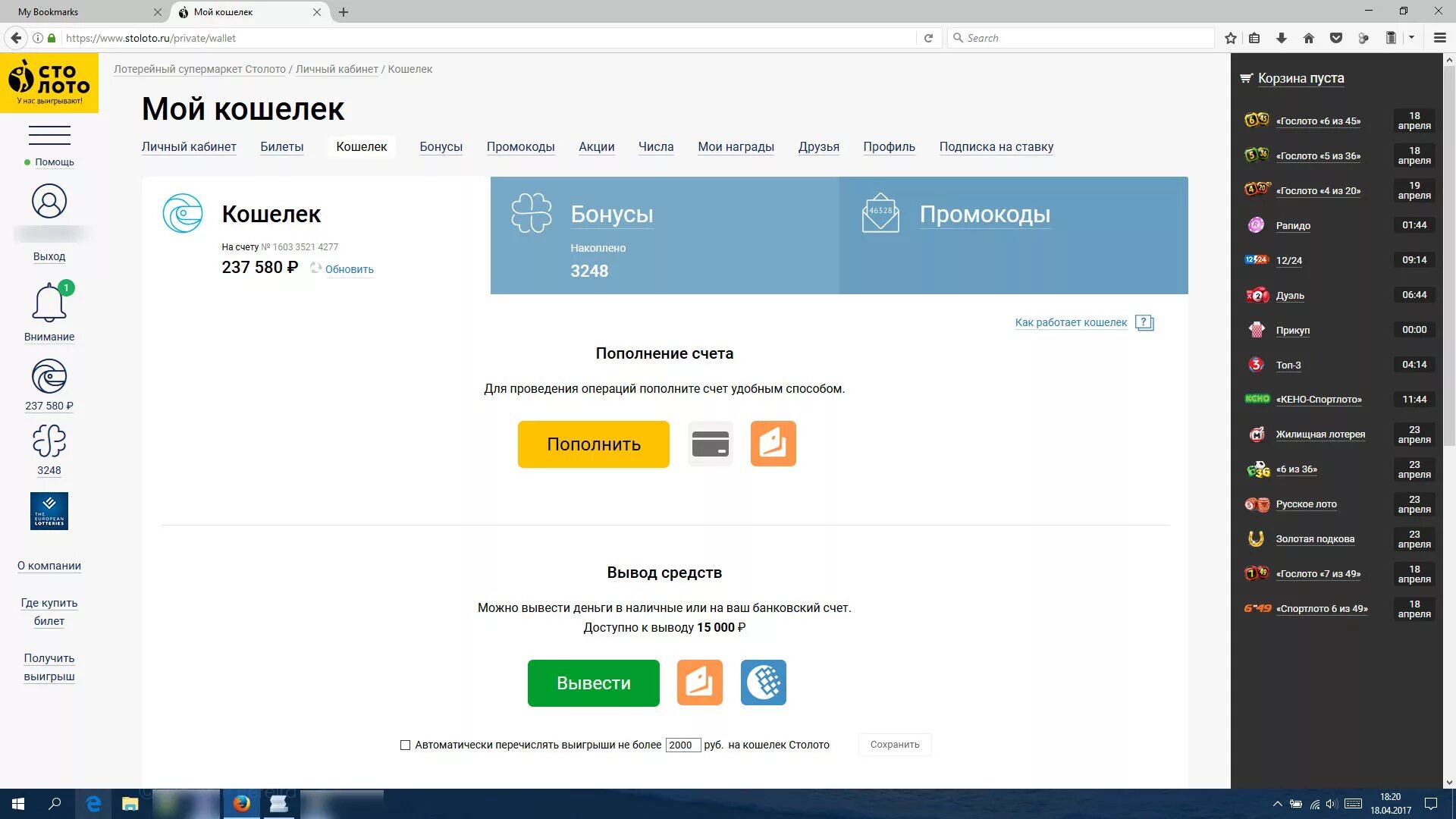1456x819 pixels.
Task: Click the Золотая подкова horseshoe icon
Action: [x=1257, y=538]
